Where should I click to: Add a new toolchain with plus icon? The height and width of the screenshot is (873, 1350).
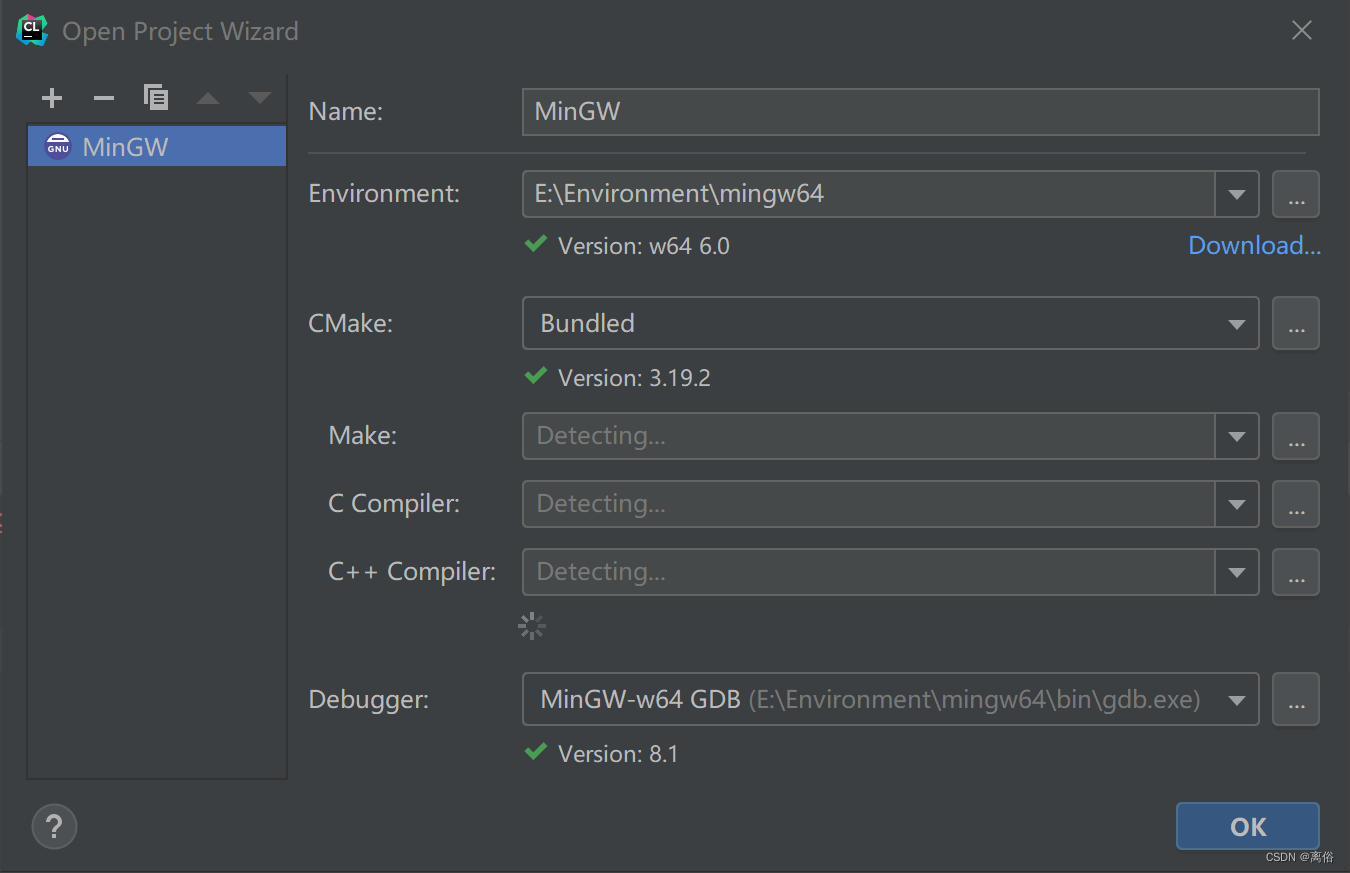52,98
